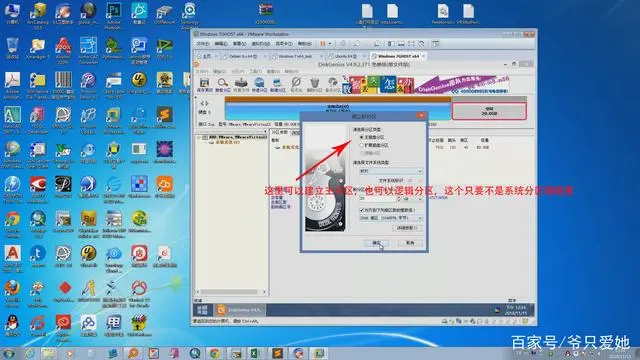The image size is (640, 360).
Task: Select the Recycle Bin desktop icon
Action: [13, 49]
